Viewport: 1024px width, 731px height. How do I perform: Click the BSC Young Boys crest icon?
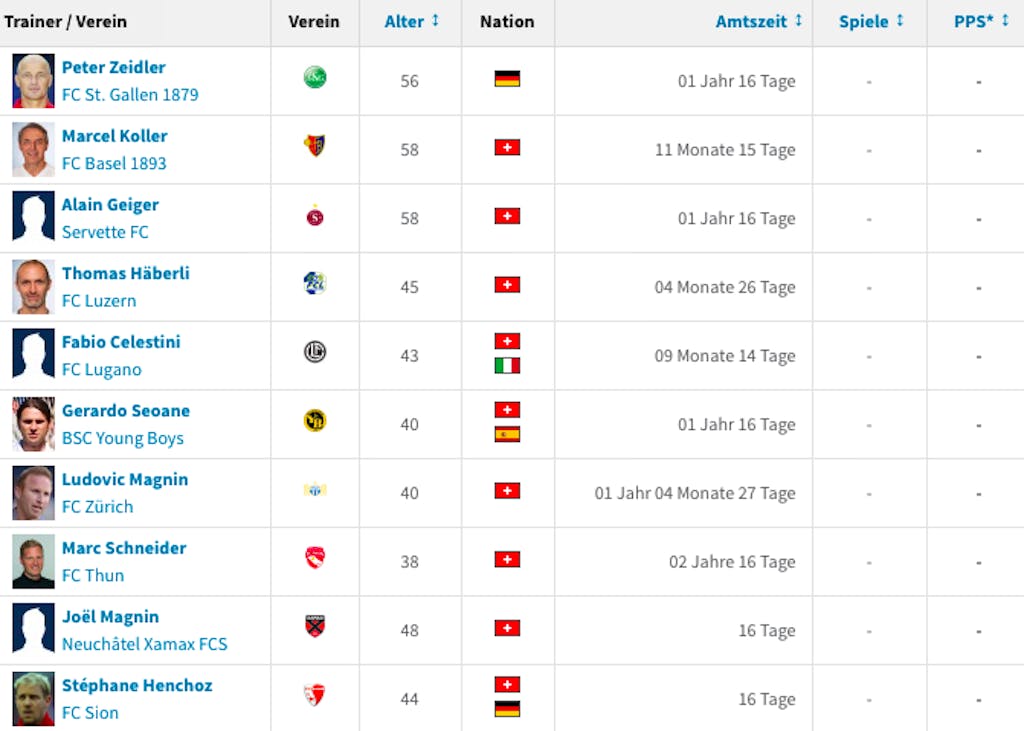coord(315,421)
